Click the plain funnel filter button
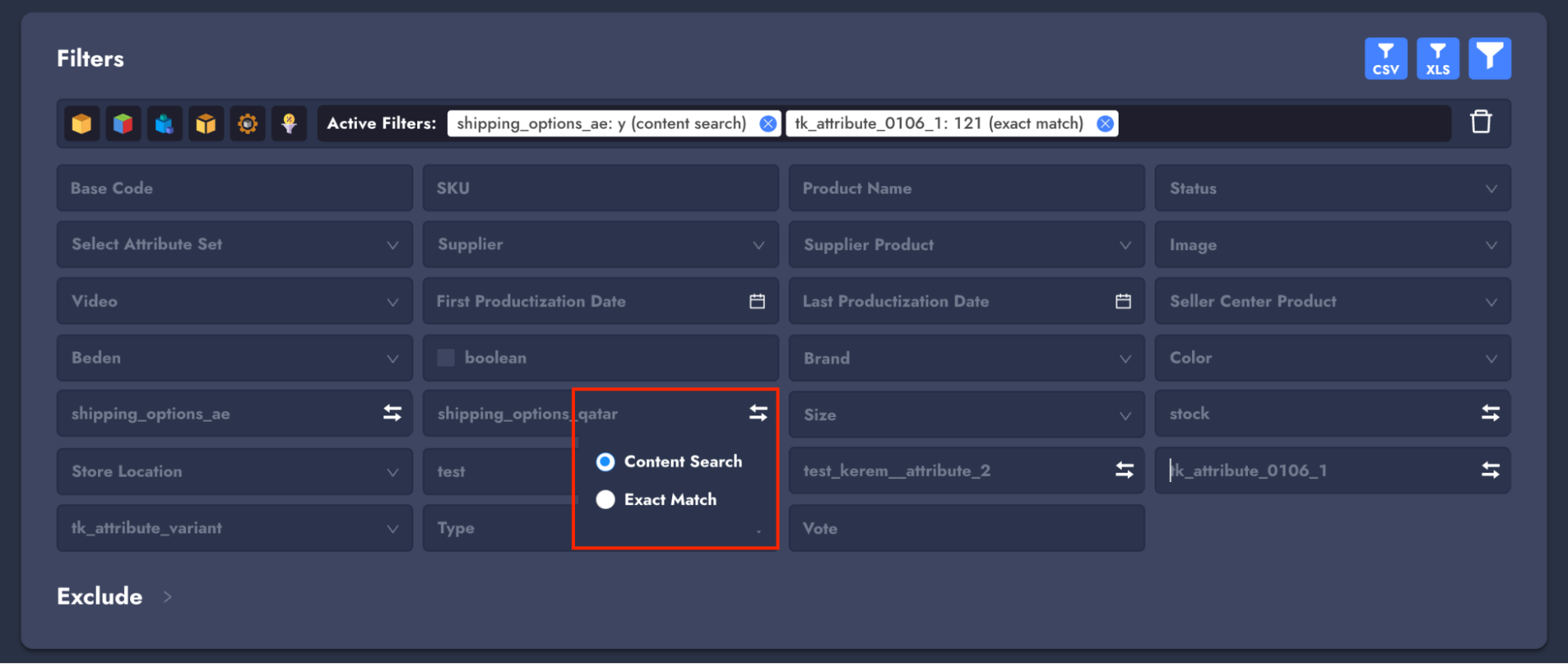The width and height of the screenshot is (1568, 664). pyautogui.click(x=1489, y=59)
